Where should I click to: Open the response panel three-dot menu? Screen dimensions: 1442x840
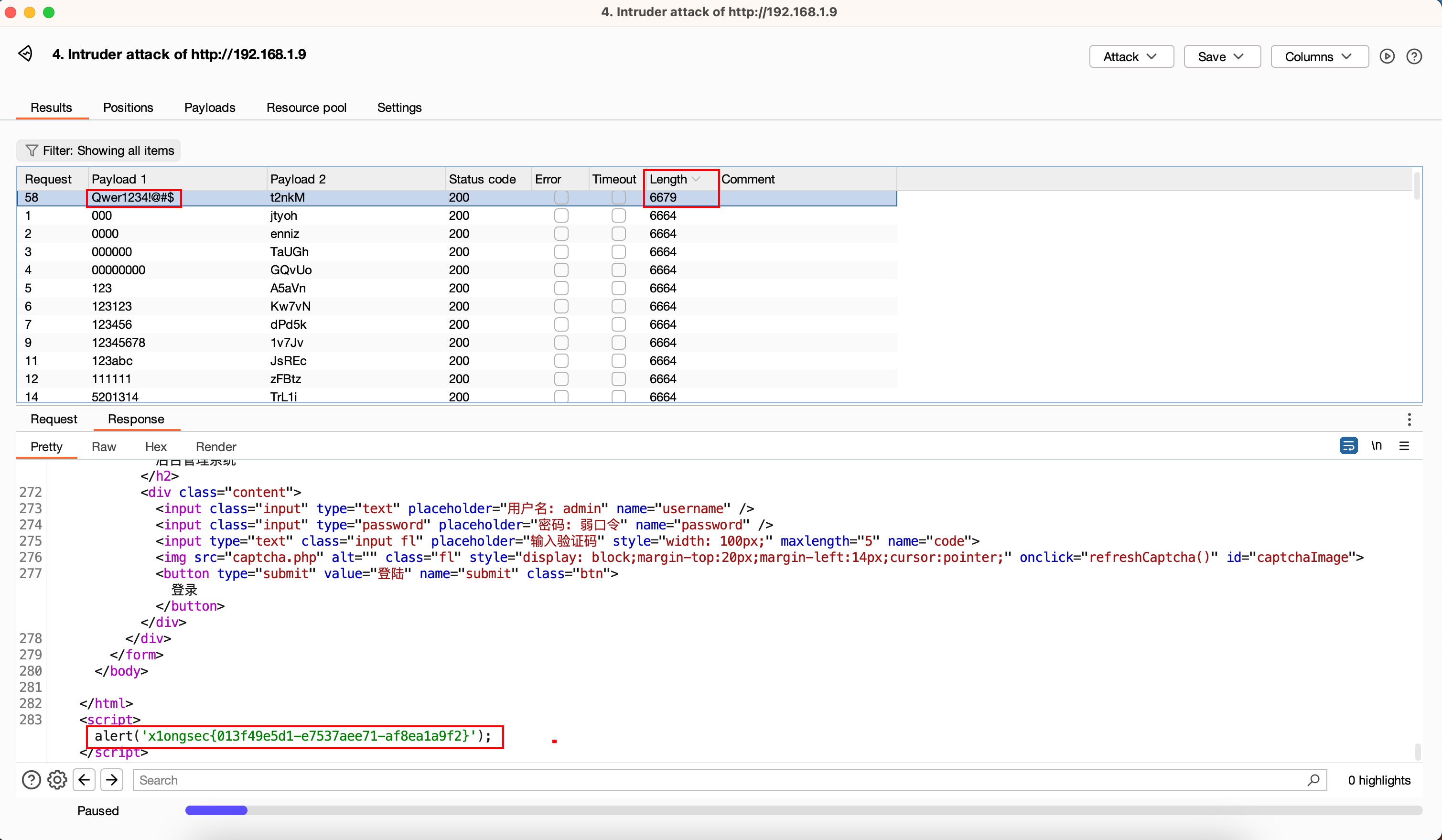tap(1410, 420)
